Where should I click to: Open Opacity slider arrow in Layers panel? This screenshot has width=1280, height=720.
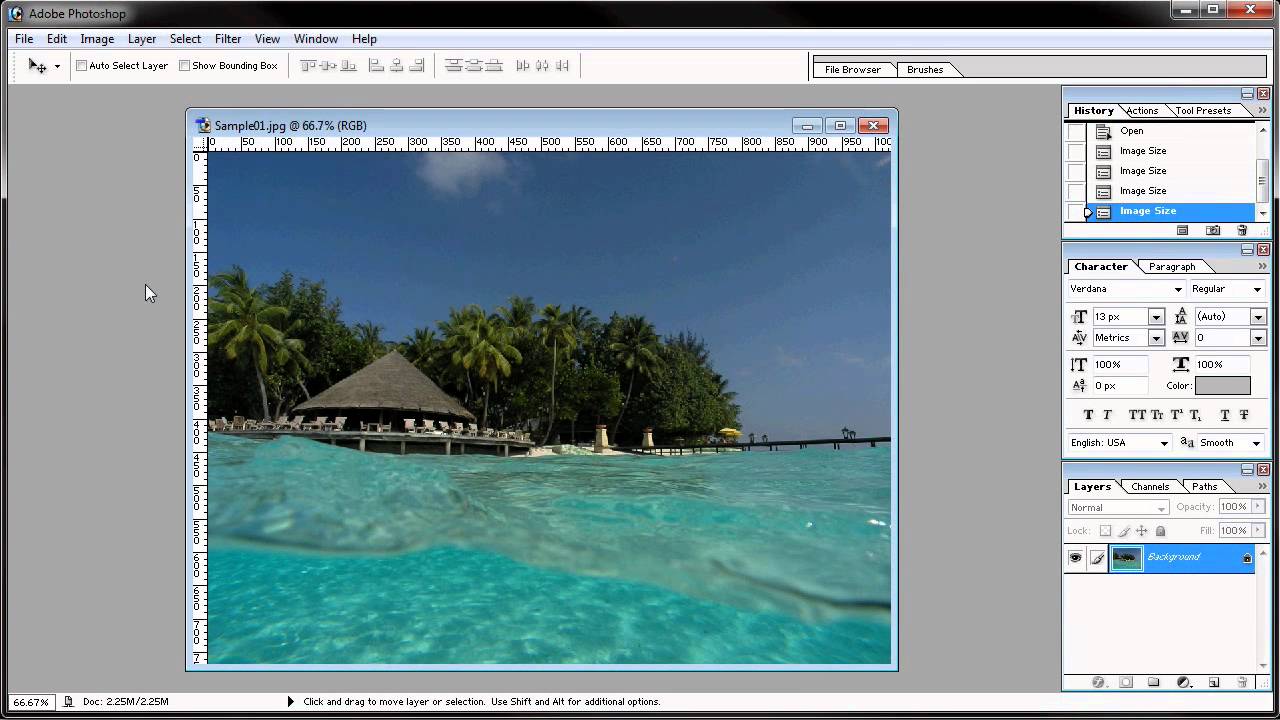(x=1258, y=507)
